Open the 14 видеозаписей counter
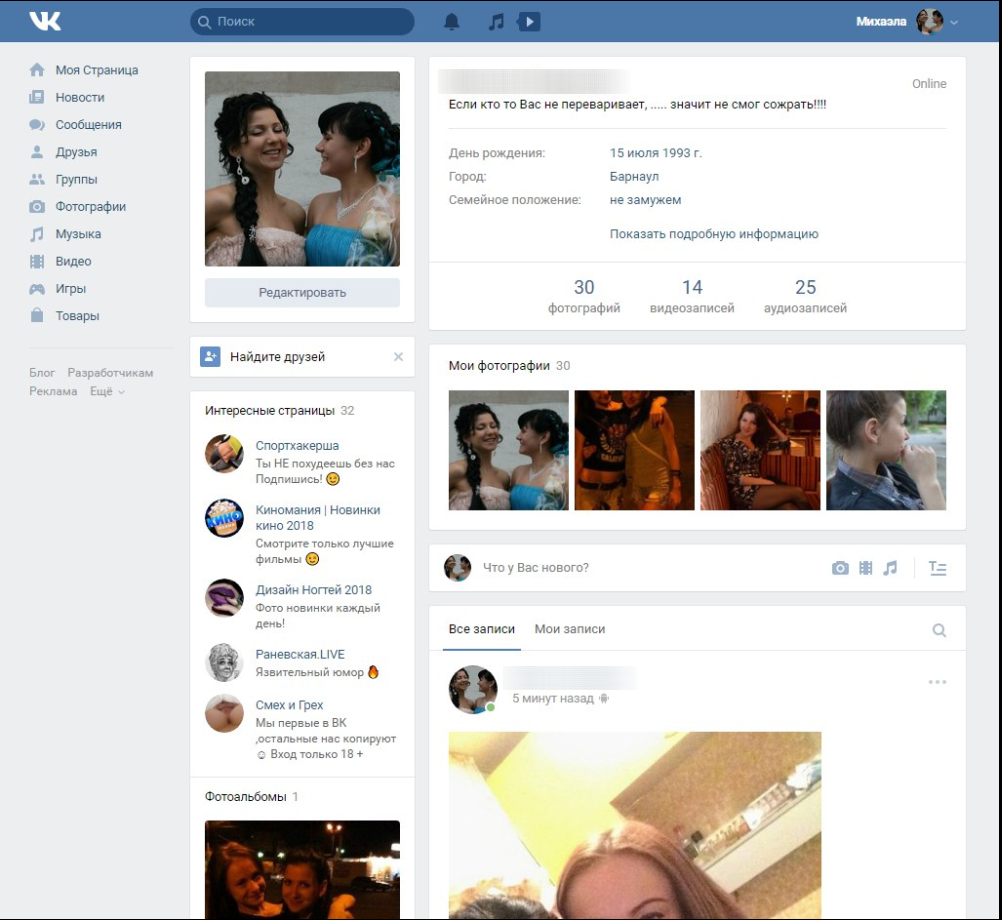1002x920 pixels. pos(692,296)
